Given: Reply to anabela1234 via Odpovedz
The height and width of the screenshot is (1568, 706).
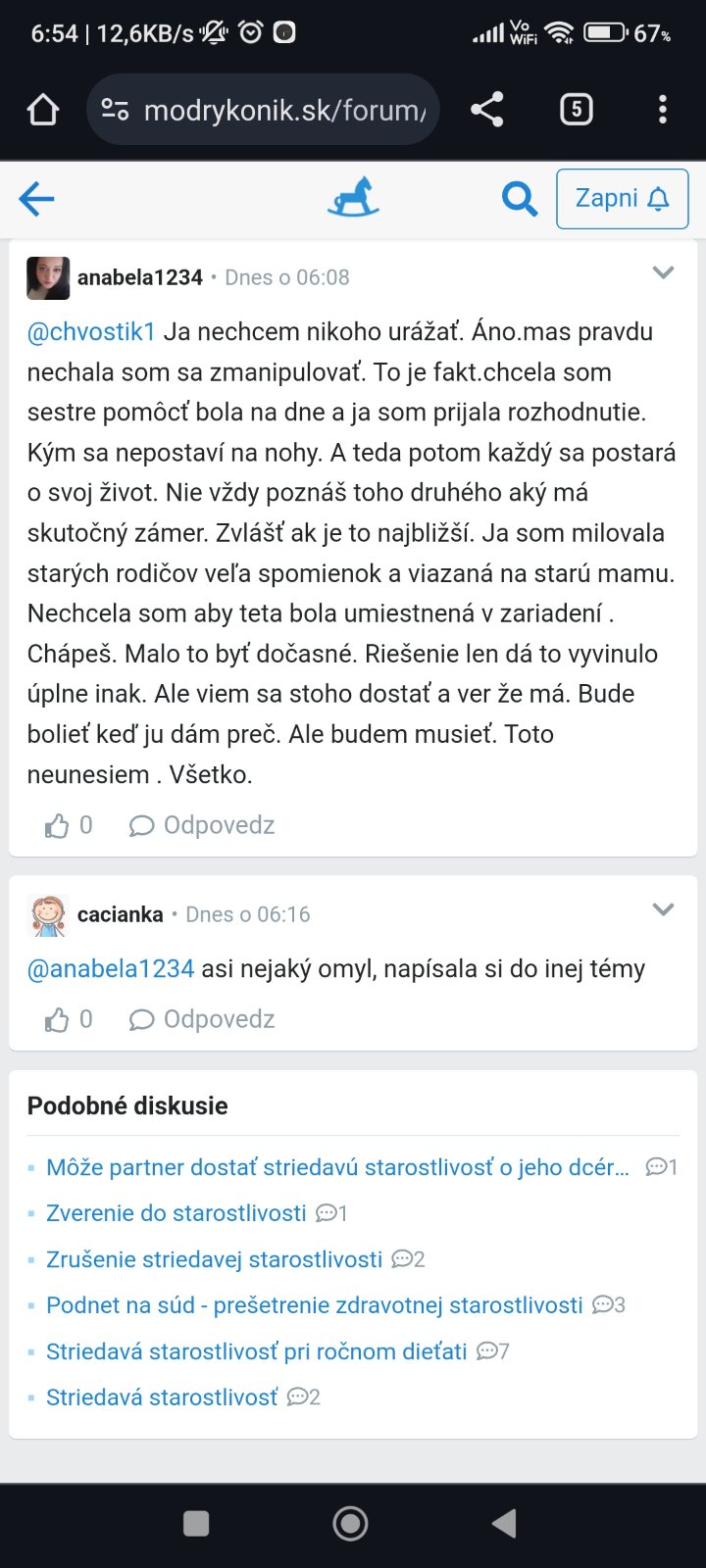Looking at the screenshot, I should pyautogui.click(x=202, y=826).
